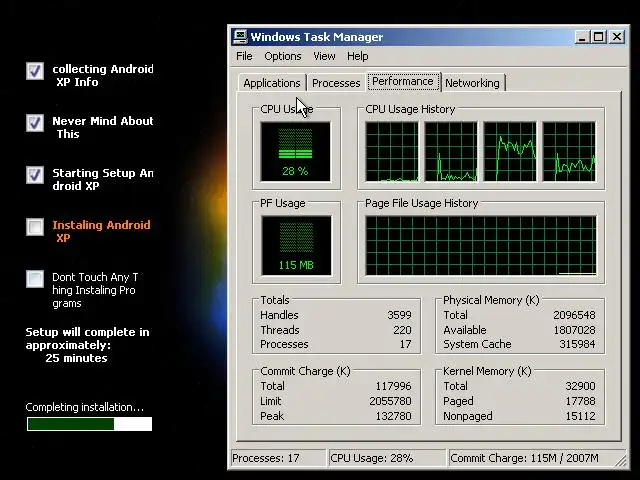Click the CPU Usage 28 % meter
The image size is (640, 480).
[x=296, y=151]
